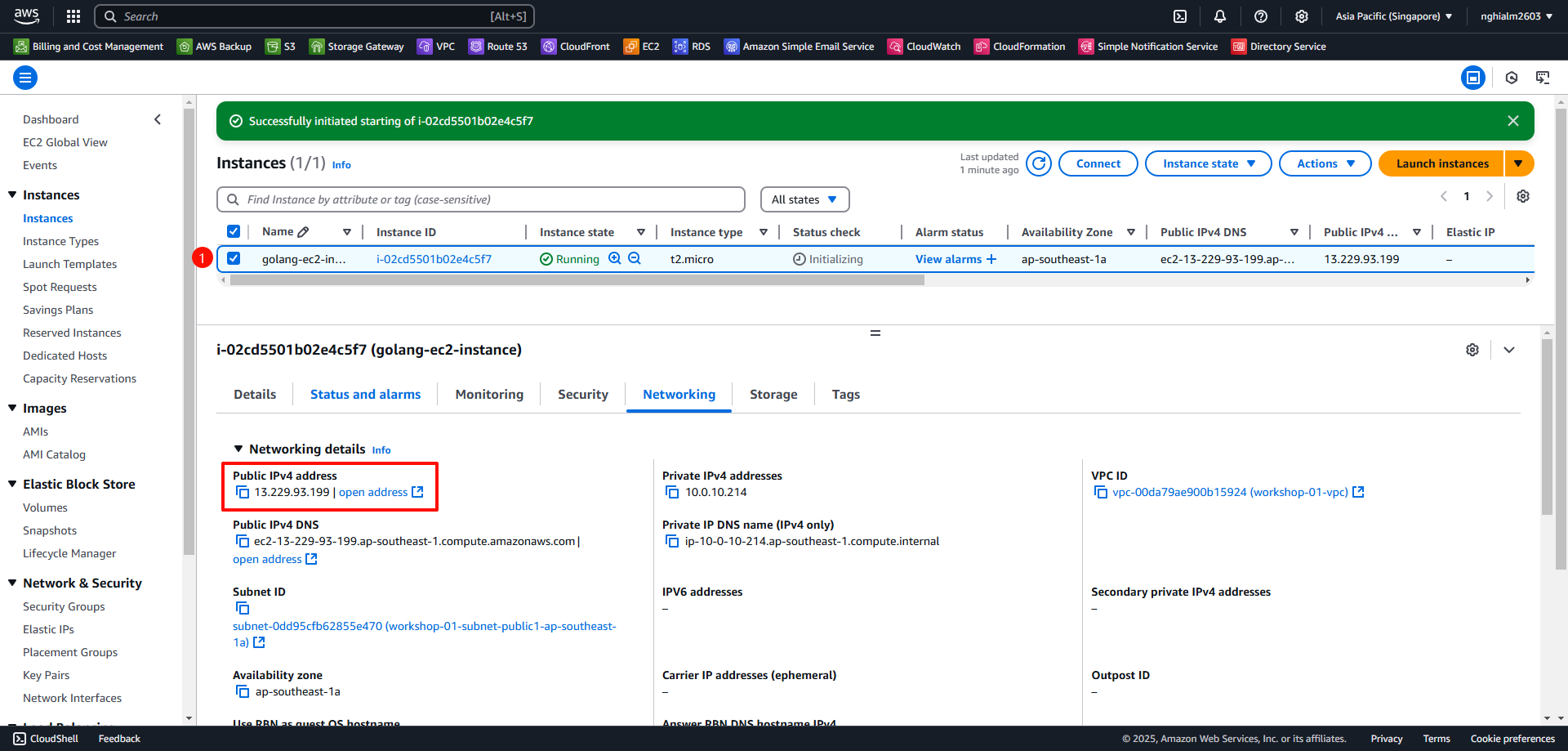Sort by Instance state column arrow
The image size is (1568, 751).
[641, 232]
